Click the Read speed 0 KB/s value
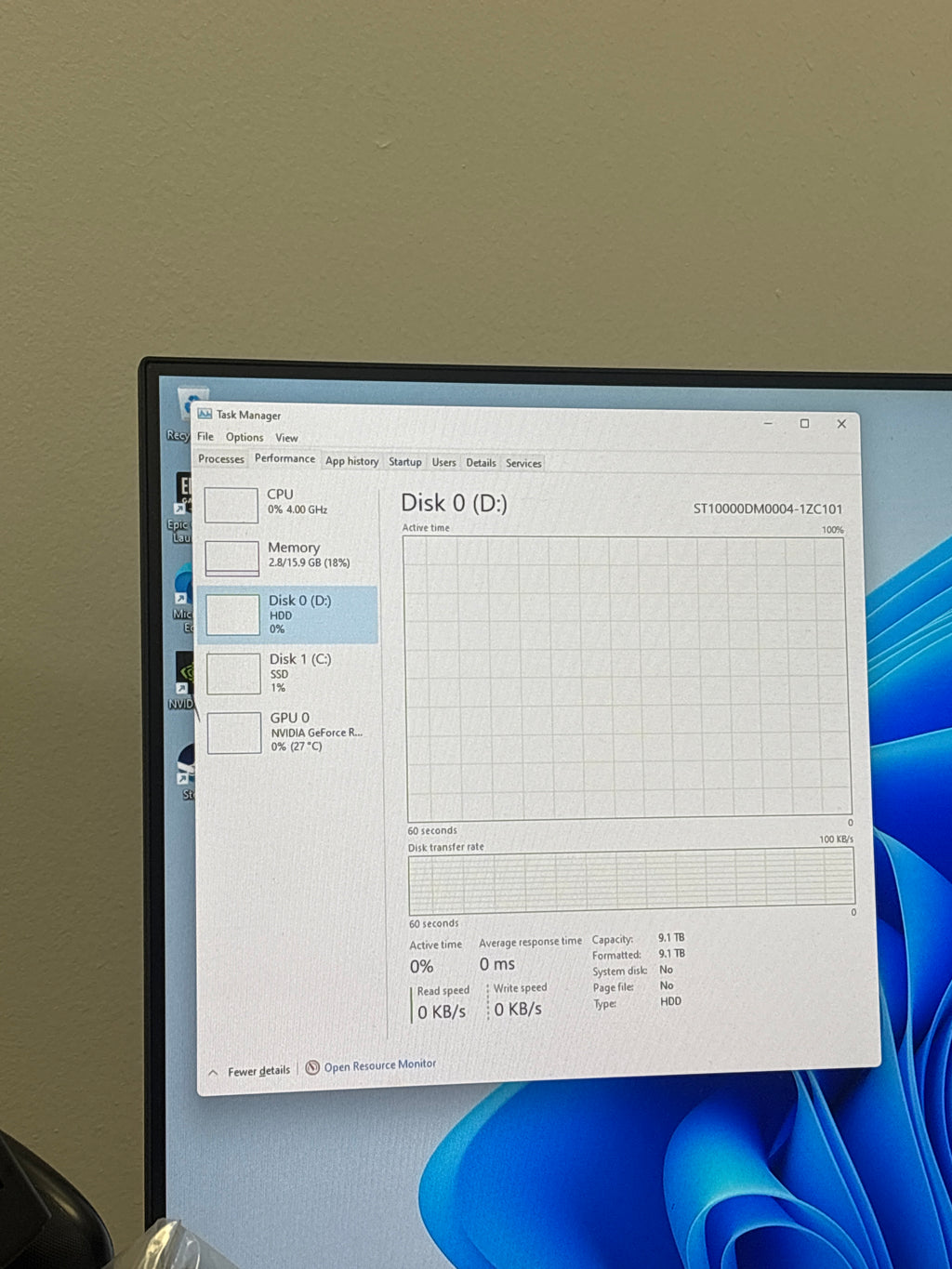This screenshot has height=1269, width=952. [442, 1011]
